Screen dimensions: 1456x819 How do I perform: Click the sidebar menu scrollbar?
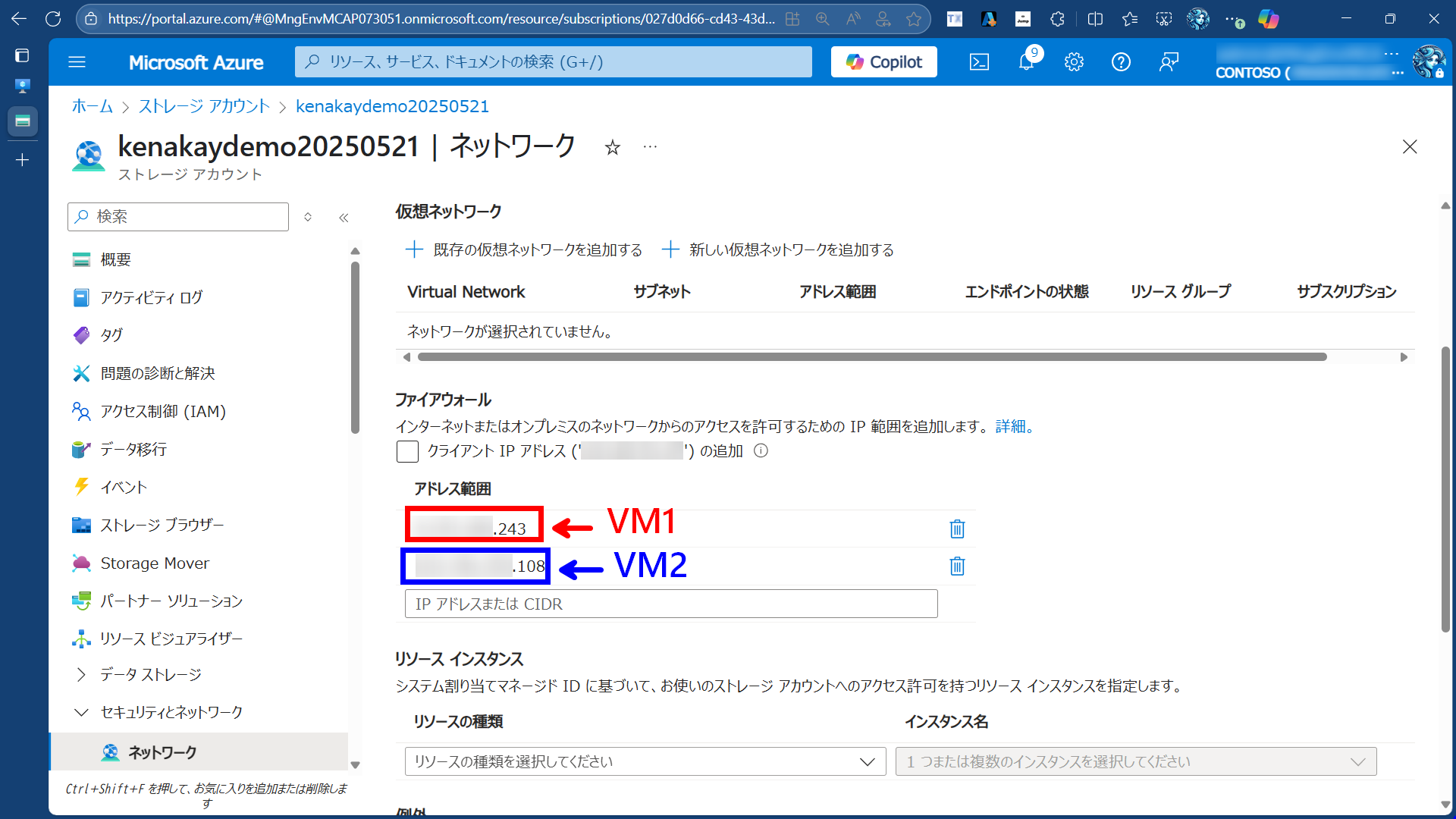355,347
